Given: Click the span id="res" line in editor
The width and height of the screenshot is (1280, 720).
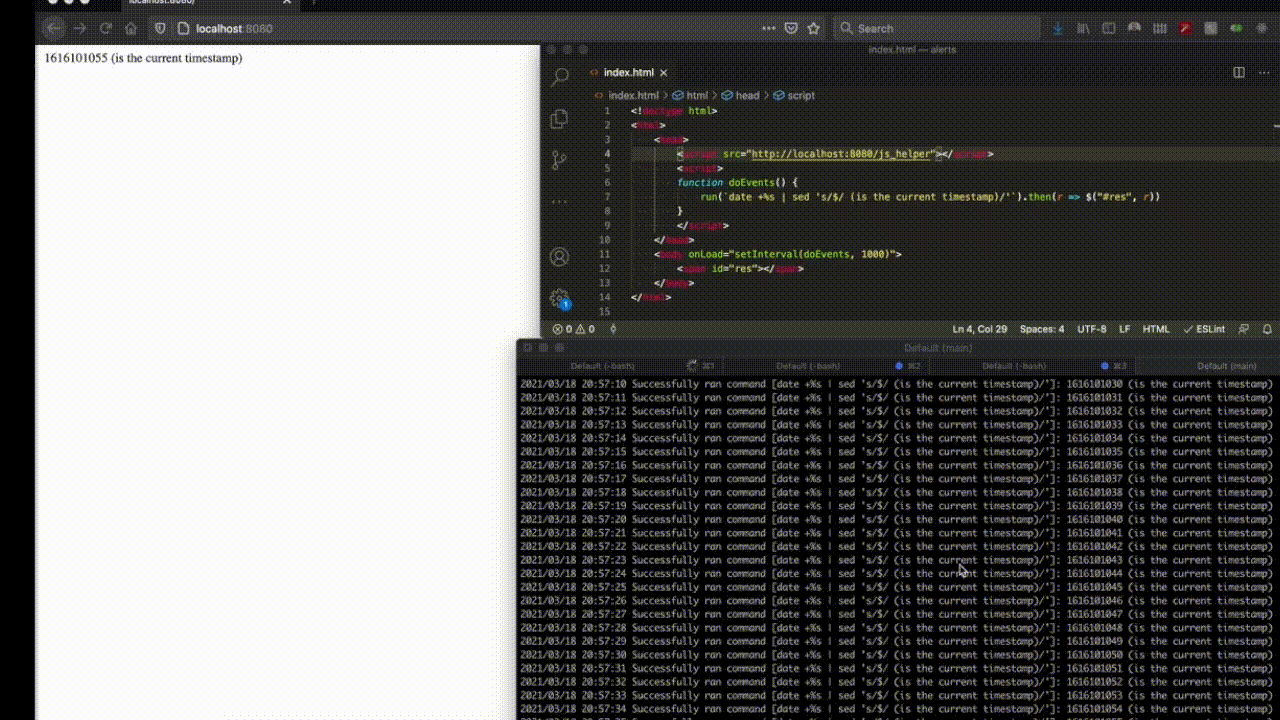Looking at the screenshot, I should coord(740,268).
